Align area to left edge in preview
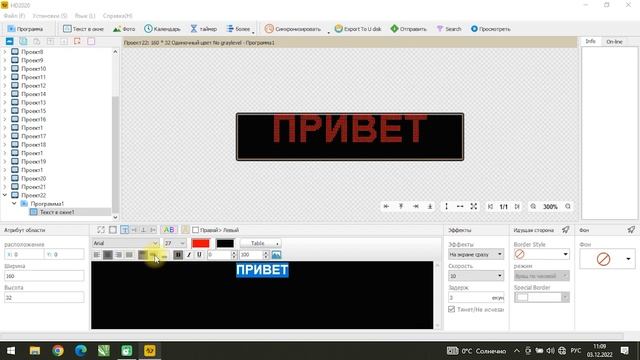 (x=386, y=207)
